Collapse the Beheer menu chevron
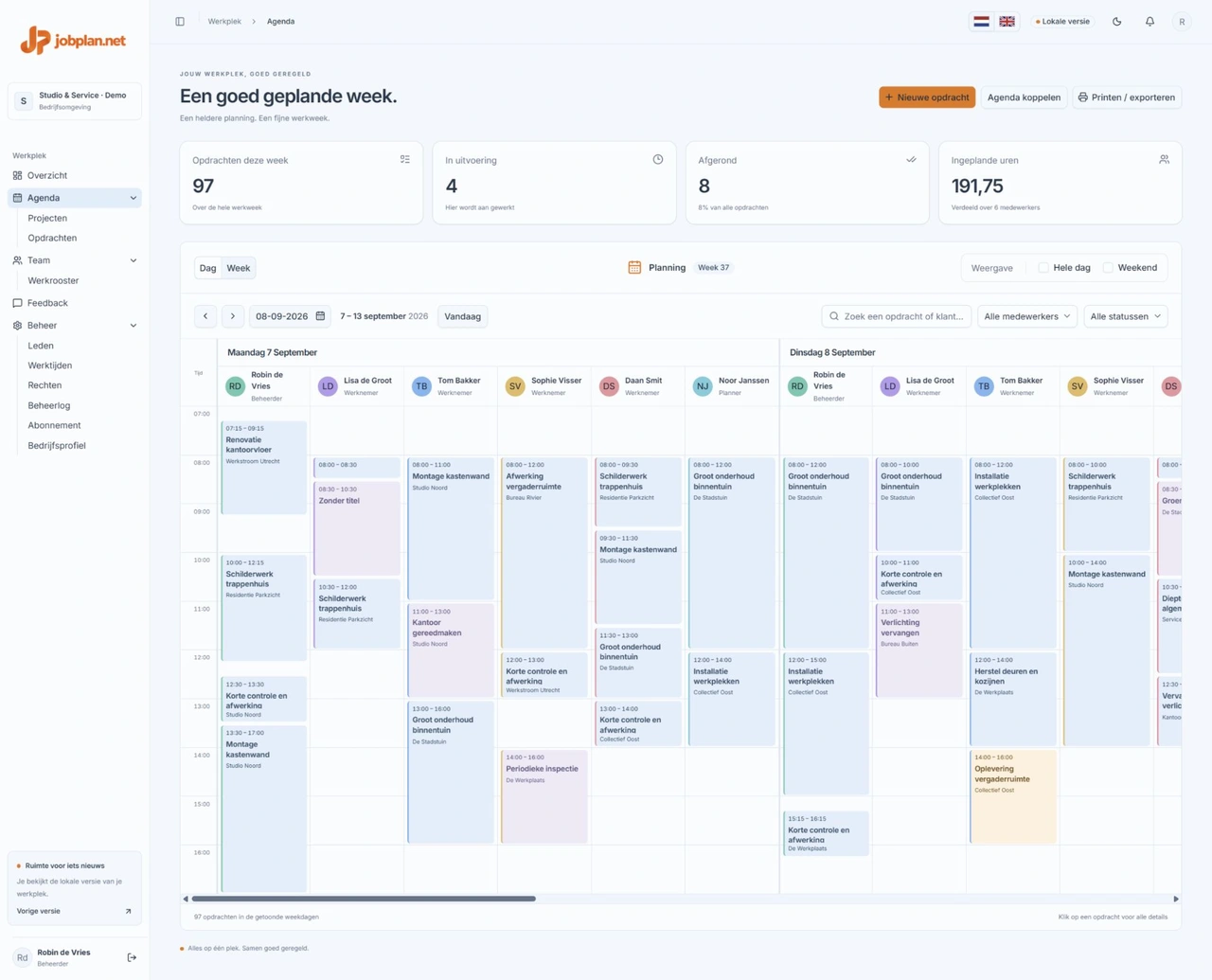The image size is (1212, 980). pyautogui.click(x=134, y=326)
